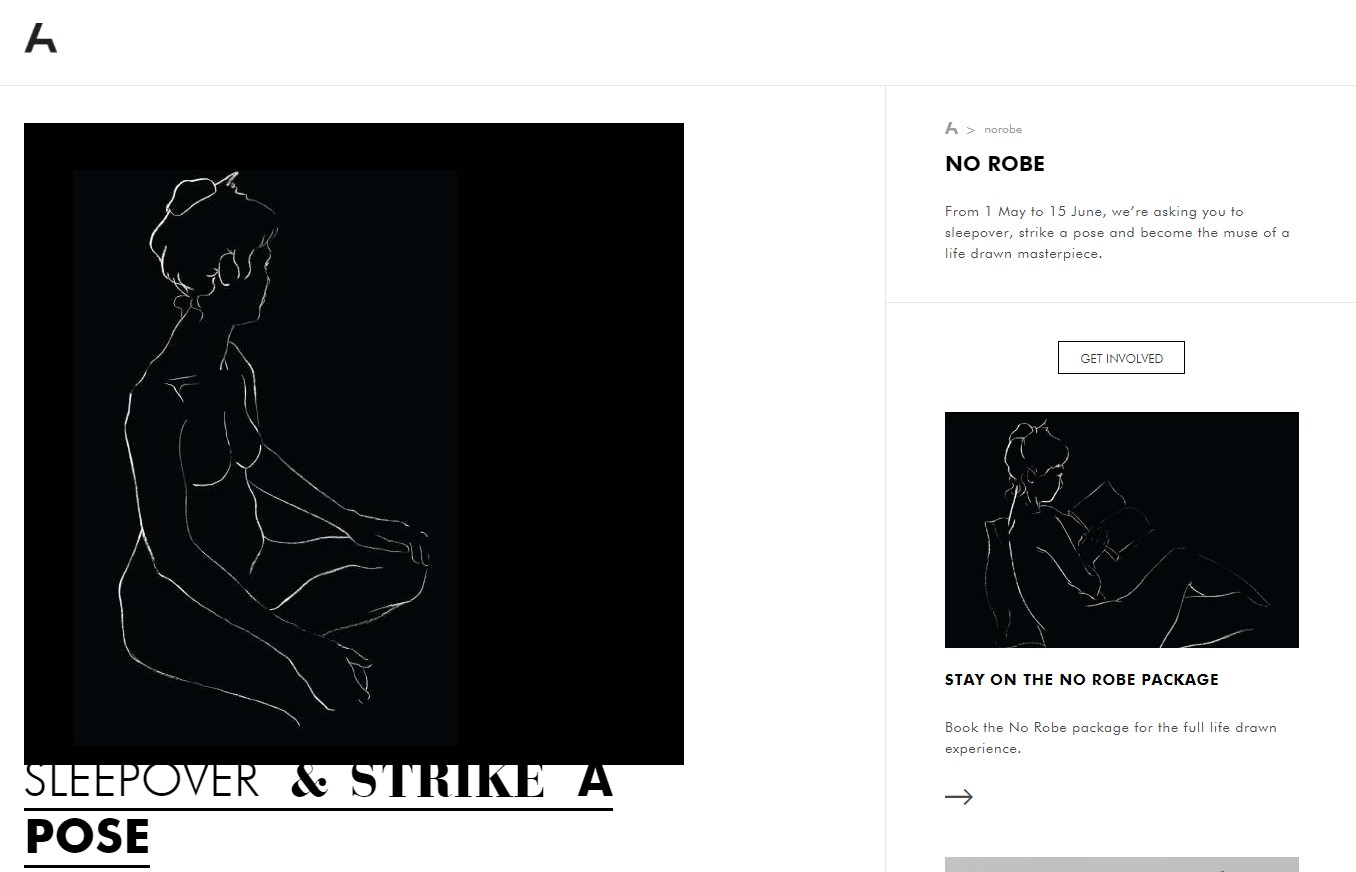Screen dimensions: 1356x872
Task: Click the site logo in the header
Action: click(41, 38)
